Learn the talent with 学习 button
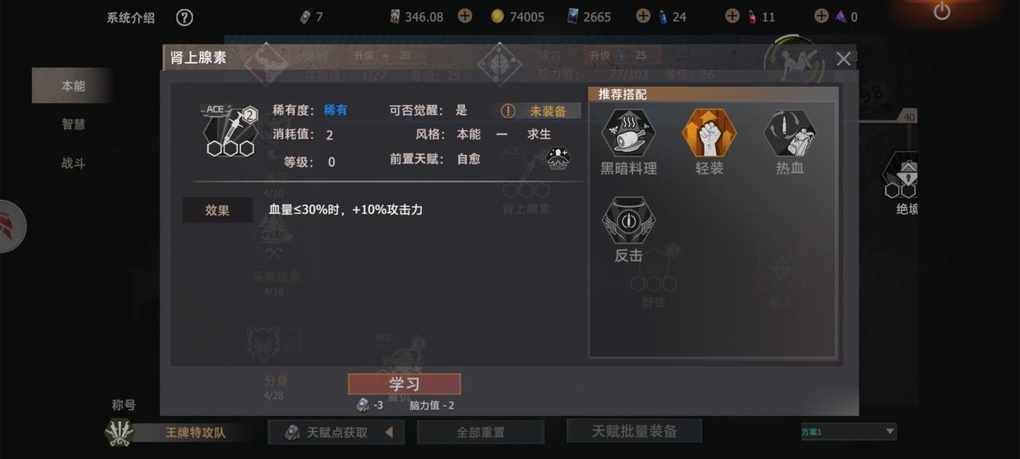 coord(404,384)
